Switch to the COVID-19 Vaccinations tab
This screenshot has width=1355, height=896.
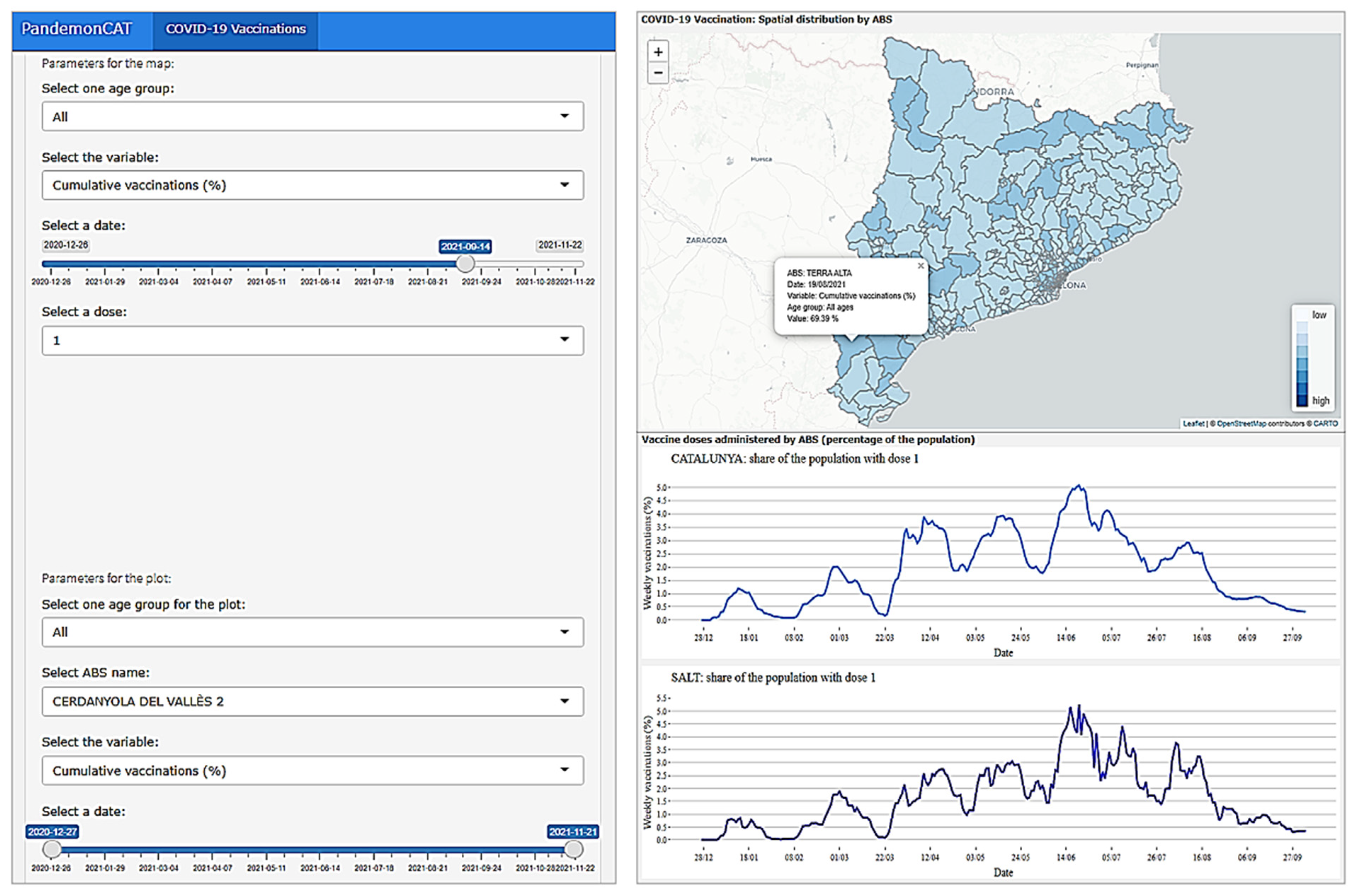pyautogui.click(x=235, y=29)
